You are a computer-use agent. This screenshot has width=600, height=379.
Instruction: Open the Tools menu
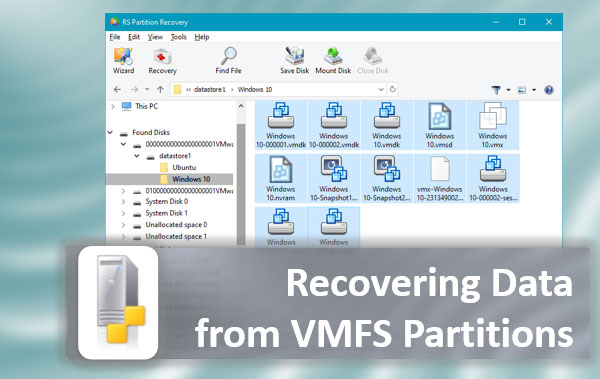(x=178, y=37)
